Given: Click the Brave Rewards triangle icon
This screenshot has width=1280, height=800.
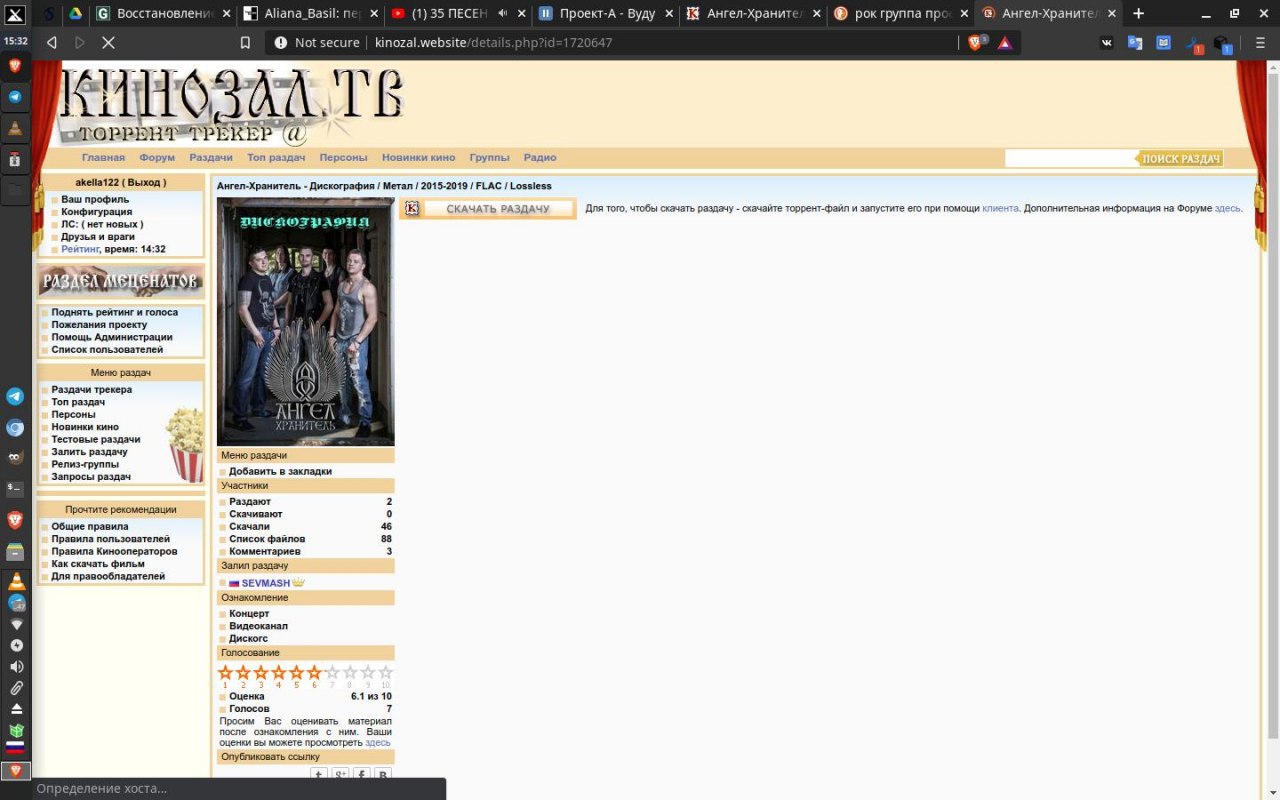Looking at the screenshot, I should click(1005, 43).
